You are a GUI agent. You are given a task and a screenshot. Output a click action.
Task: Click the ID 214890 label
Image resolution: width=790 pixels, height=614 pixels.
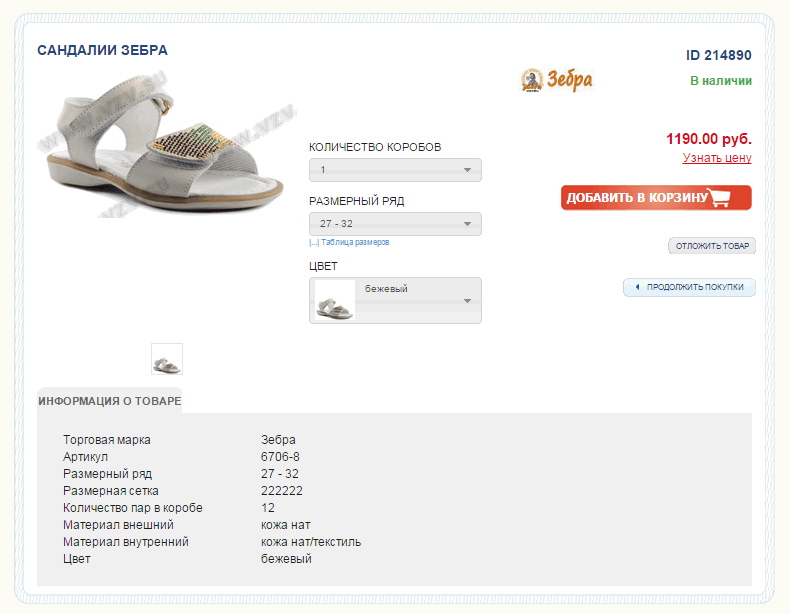point(718,55)
